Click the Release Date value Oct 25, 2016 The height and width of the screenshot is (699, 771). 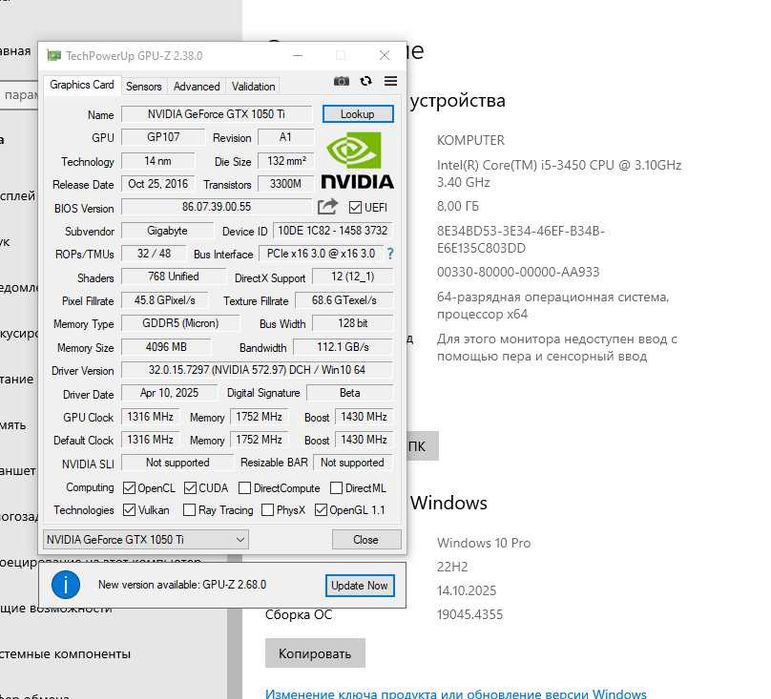click(158, 184)
